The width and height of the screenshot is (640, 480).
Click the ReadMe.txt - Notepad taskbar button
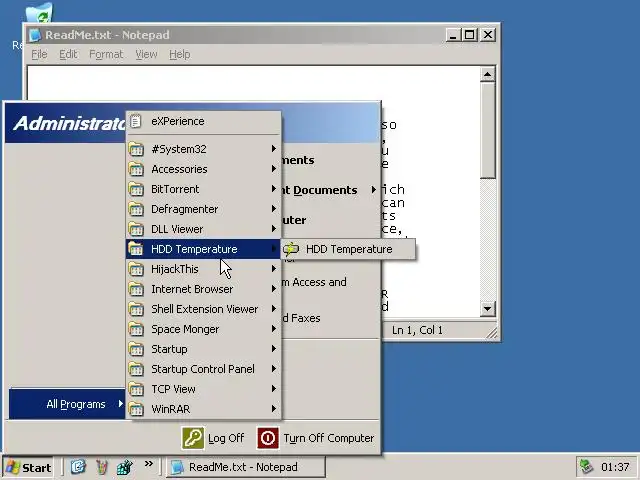coord(246,467)
